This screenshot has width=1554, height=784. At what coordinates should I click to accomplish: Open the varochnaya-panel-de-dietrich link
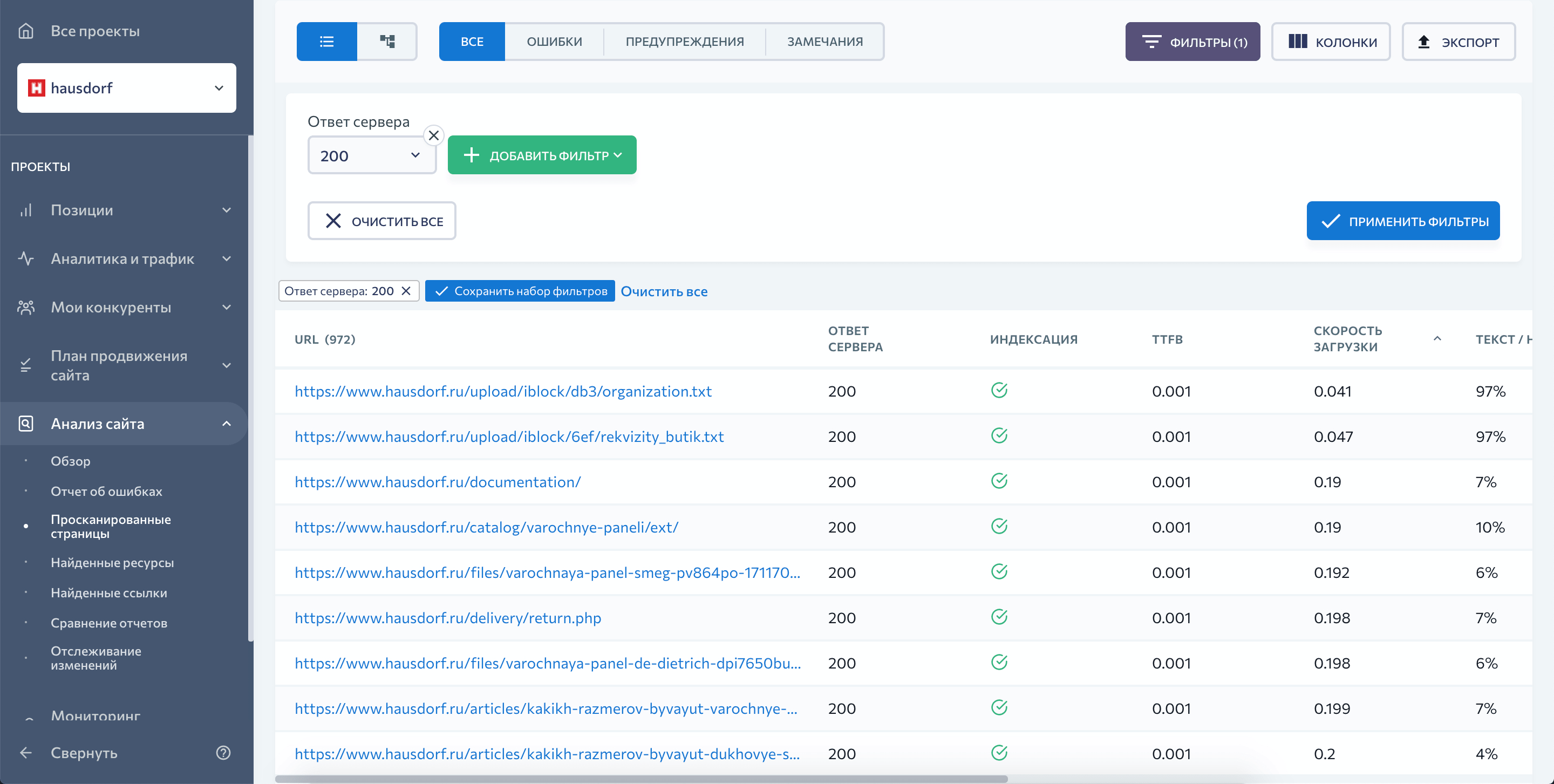point(548,663)
